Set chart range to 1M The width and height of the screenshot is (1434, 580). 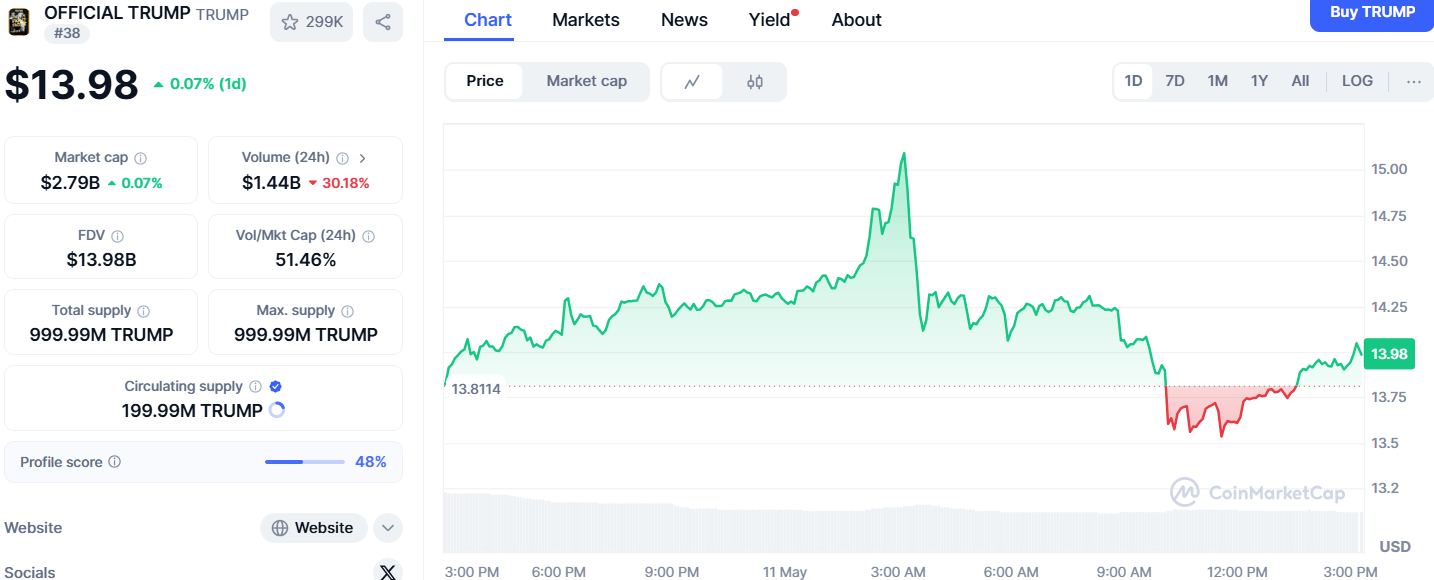point(1217,82)
